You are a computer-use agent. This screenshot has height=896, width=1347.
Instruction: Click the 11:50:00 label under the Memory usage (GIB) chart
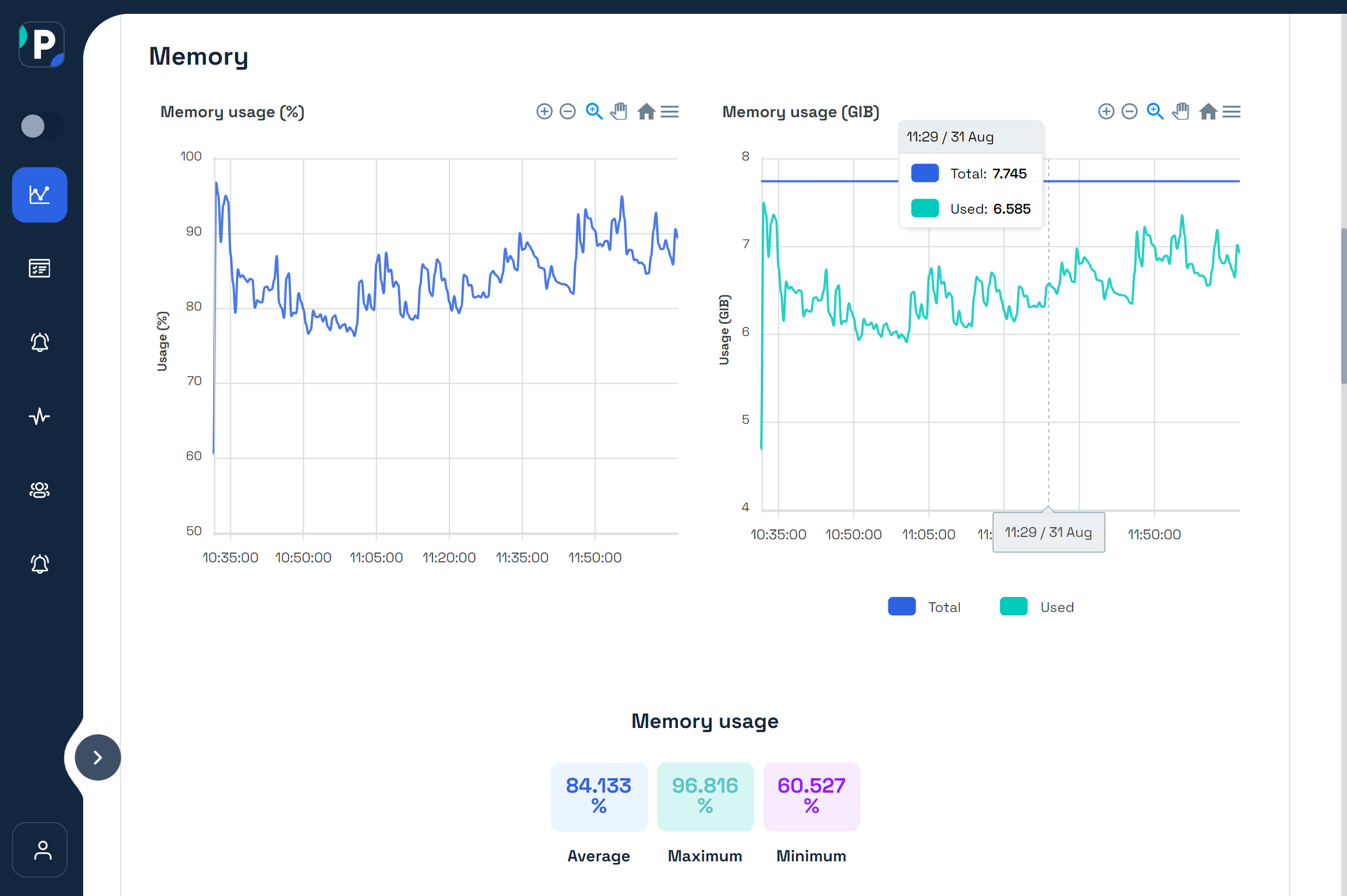(1154, 535)
